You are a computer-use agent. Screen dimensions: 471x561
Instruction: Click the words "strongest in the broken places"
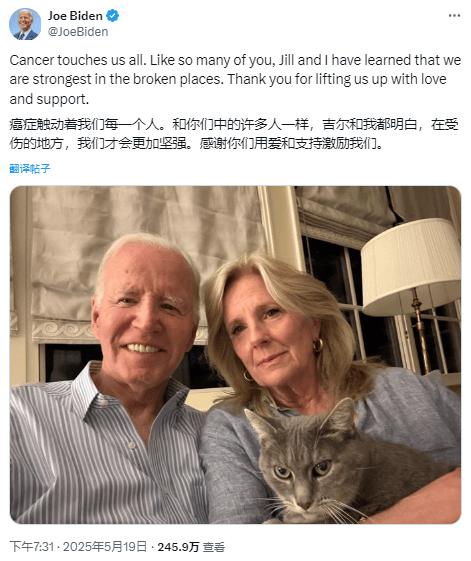point(127,79)
